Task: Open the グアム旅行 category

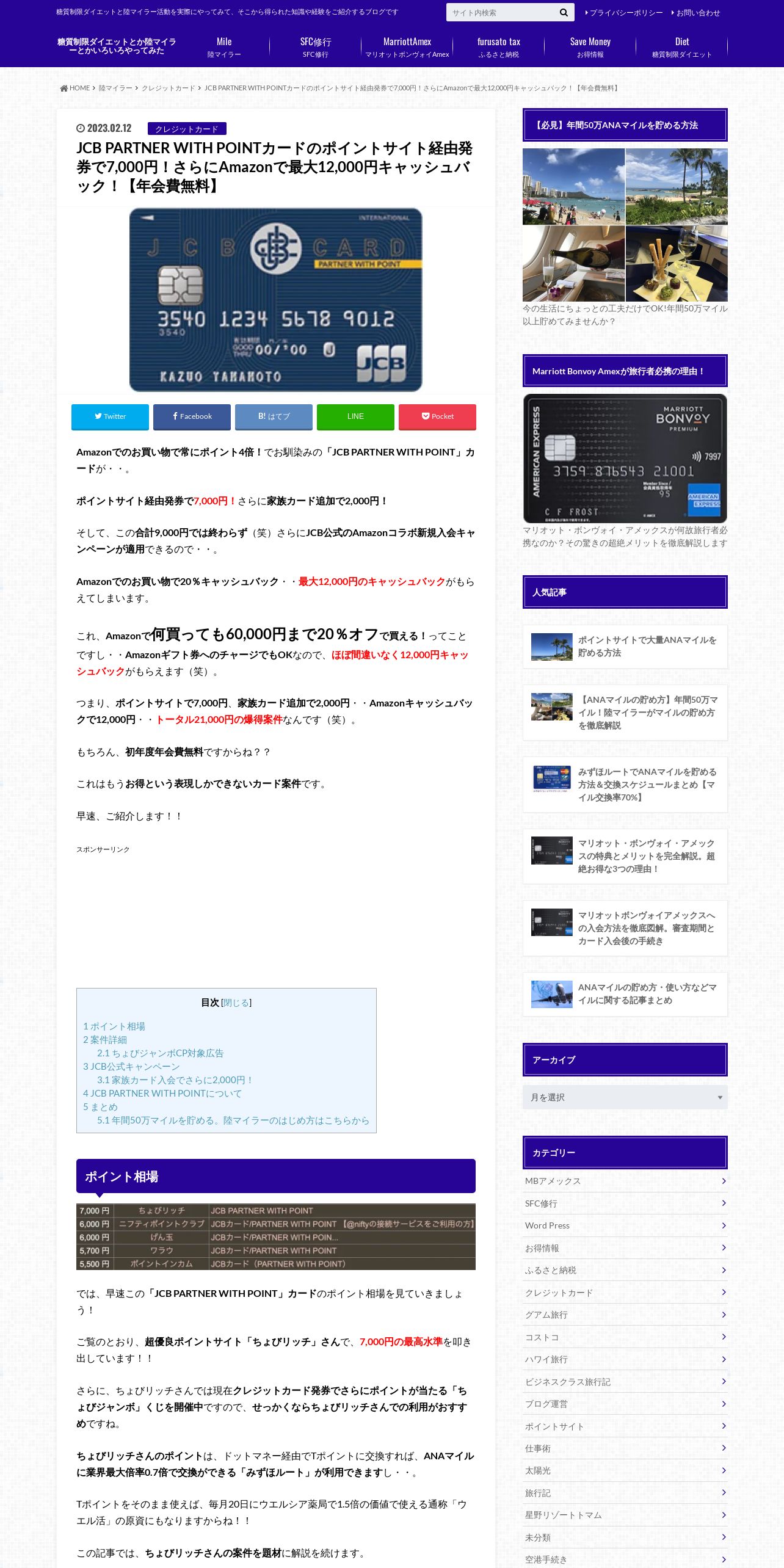Action: click(x=625, y=1315)
